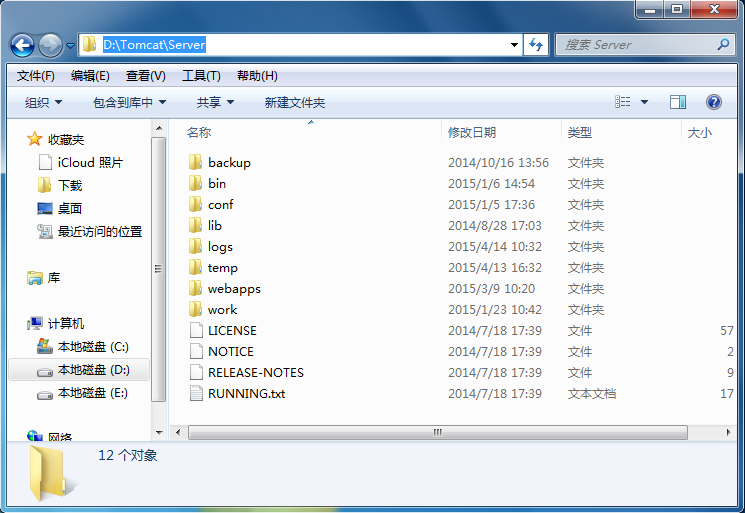Image resolution: width=745 pixels, height=513 pixels.
Task: Select the address path D:\Tomcat\Server
Action: [154, 45]
